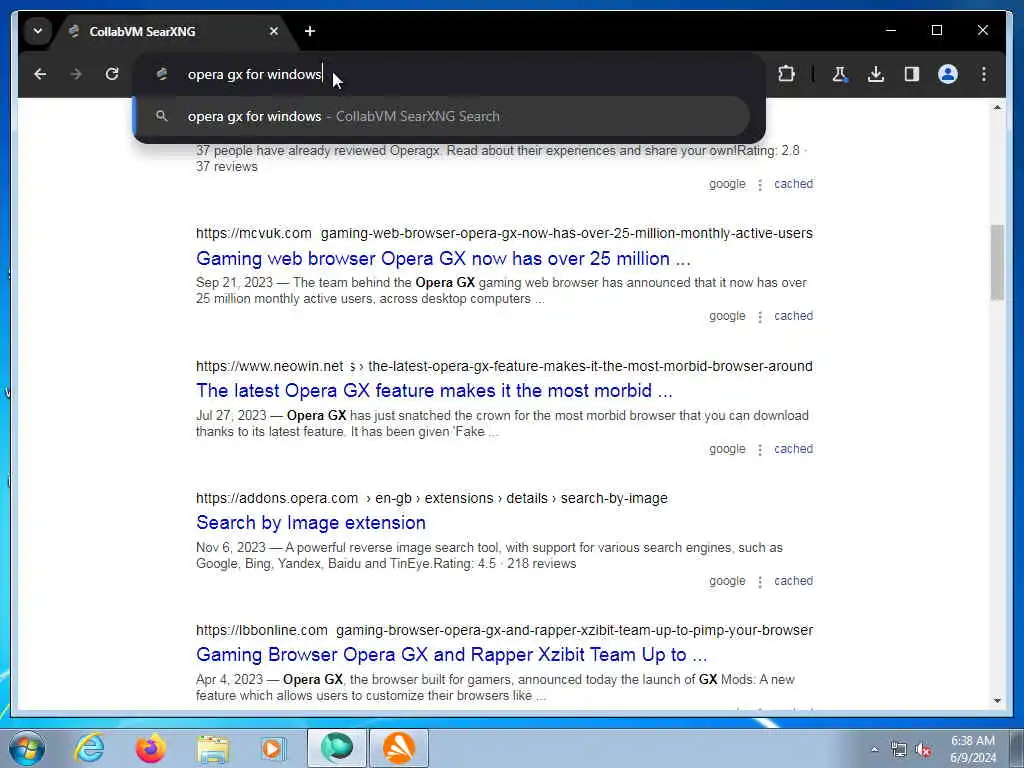
Task: Click google label under Search by Image result
Action: pos(727,581)
